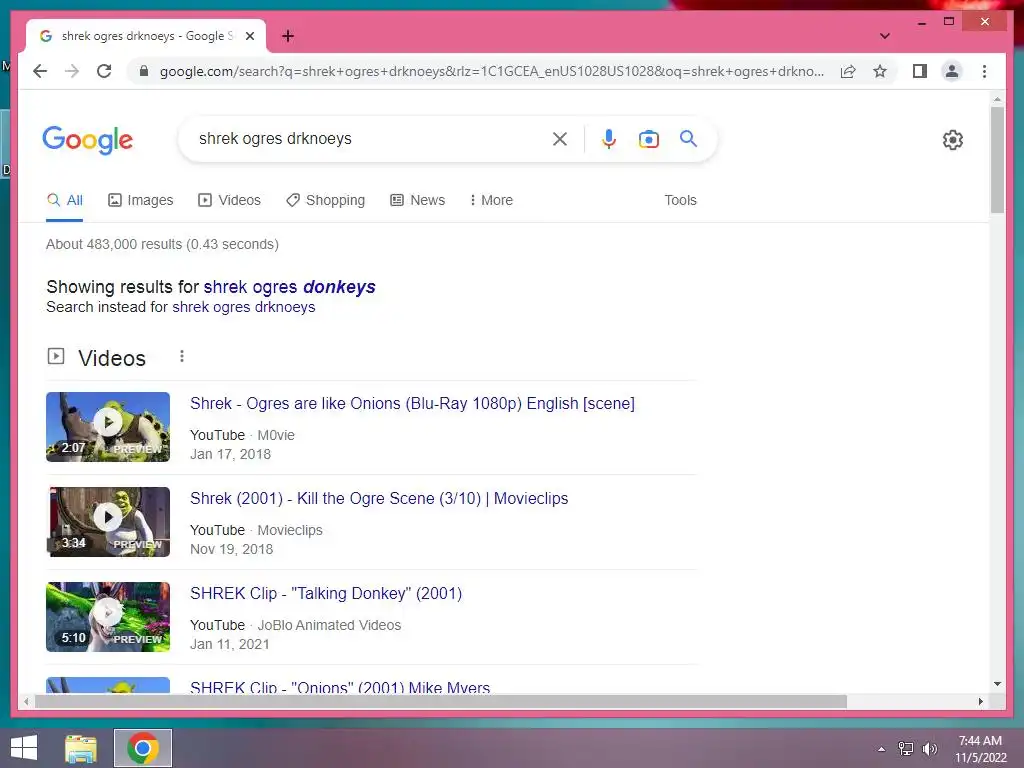Click the horizontal scrollbar thumb
Screen dimensions: 1024x768
441,701
